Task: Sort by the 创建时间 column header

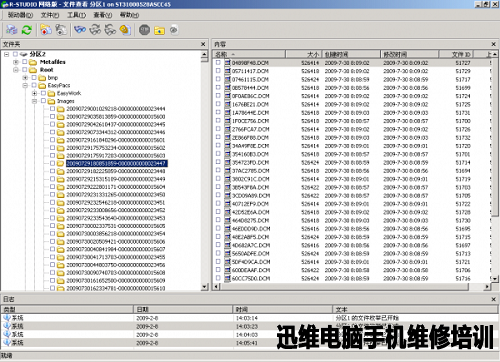Action: pos(351,54)
